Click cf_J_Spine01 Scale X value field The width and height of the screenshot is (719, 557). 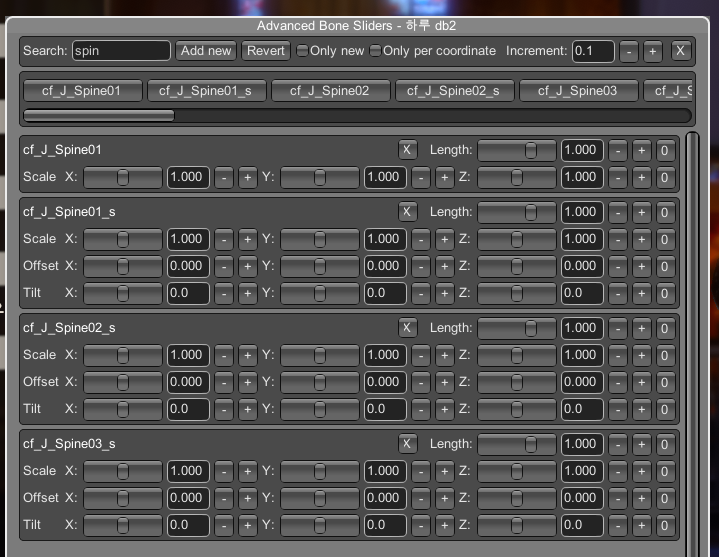coord(188,177)
